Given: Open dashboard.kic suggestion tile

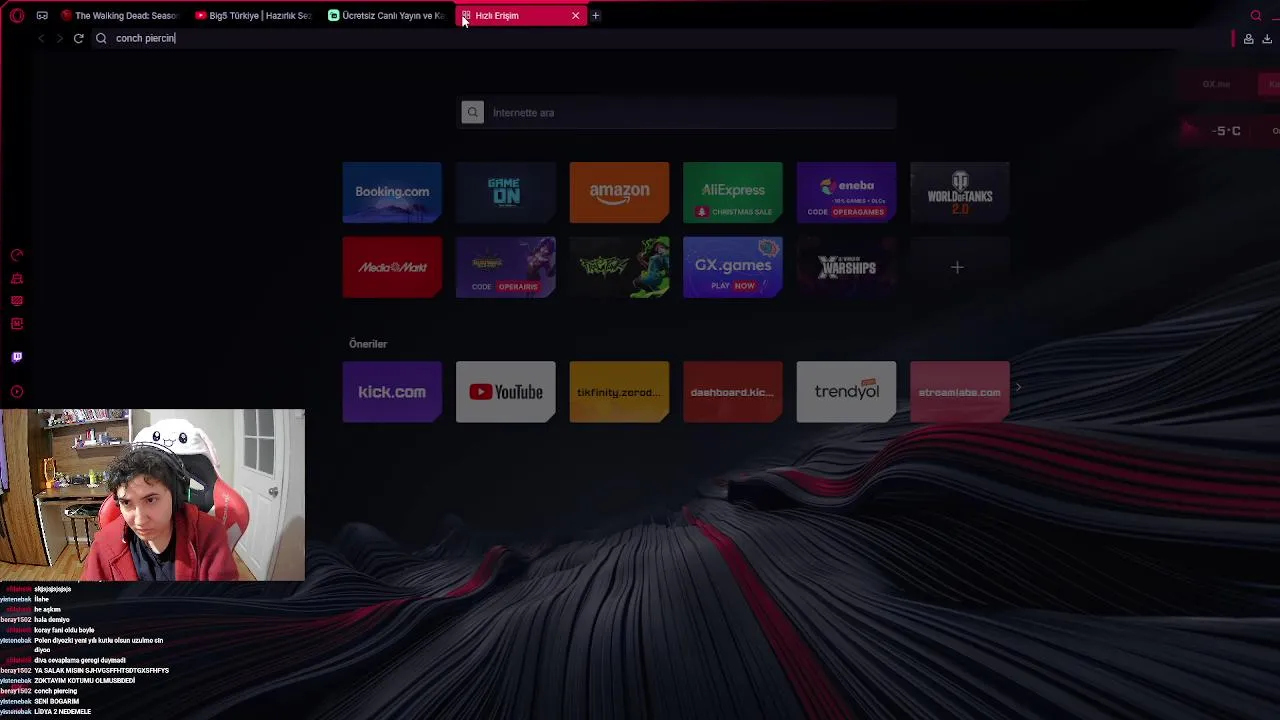Looking at the screenshot, I should pos(733,392).
